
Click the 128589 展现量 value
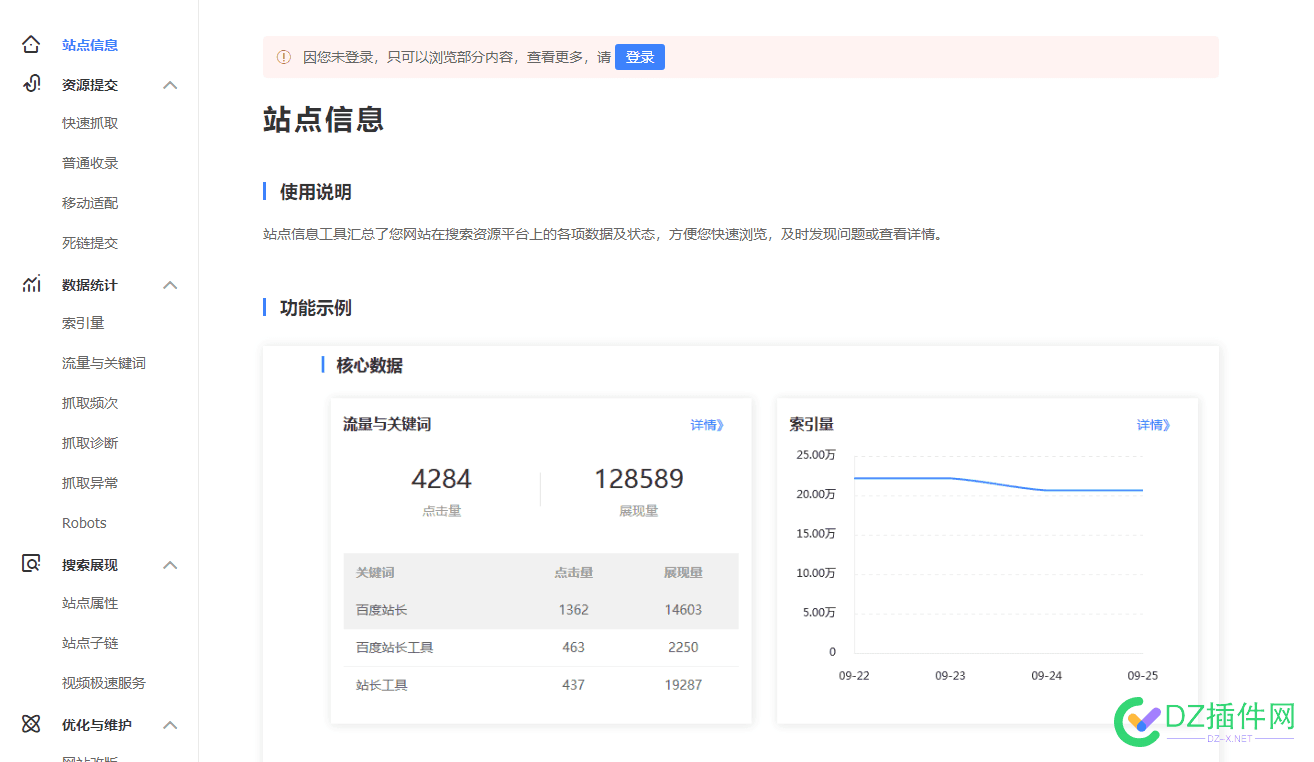click(x=639, y=479)
